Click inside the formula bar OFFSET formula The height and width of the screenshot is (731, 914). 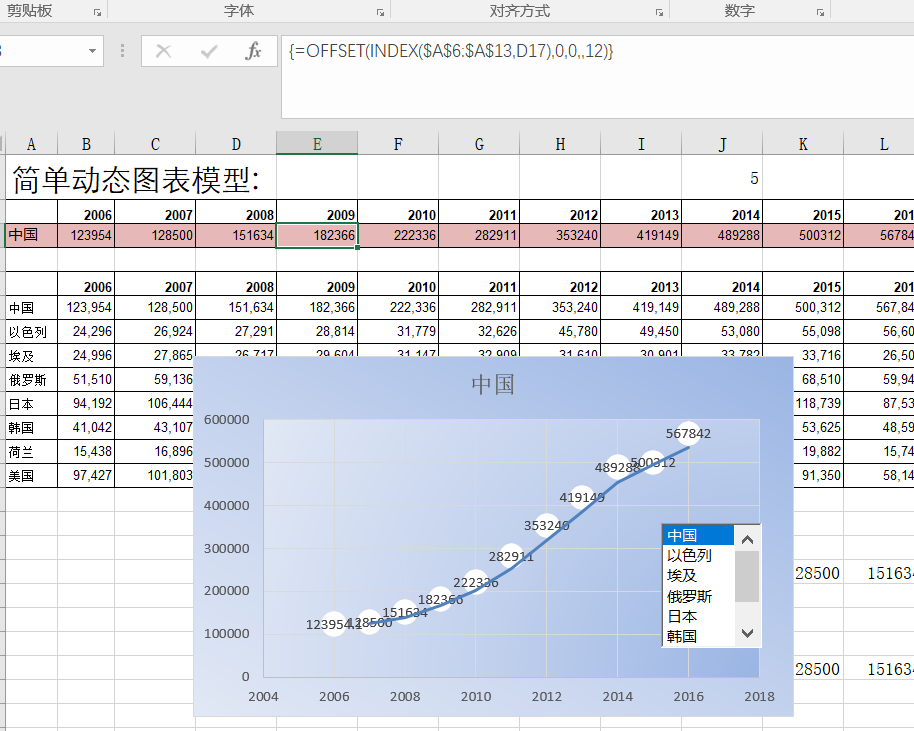tap(450, 51)
